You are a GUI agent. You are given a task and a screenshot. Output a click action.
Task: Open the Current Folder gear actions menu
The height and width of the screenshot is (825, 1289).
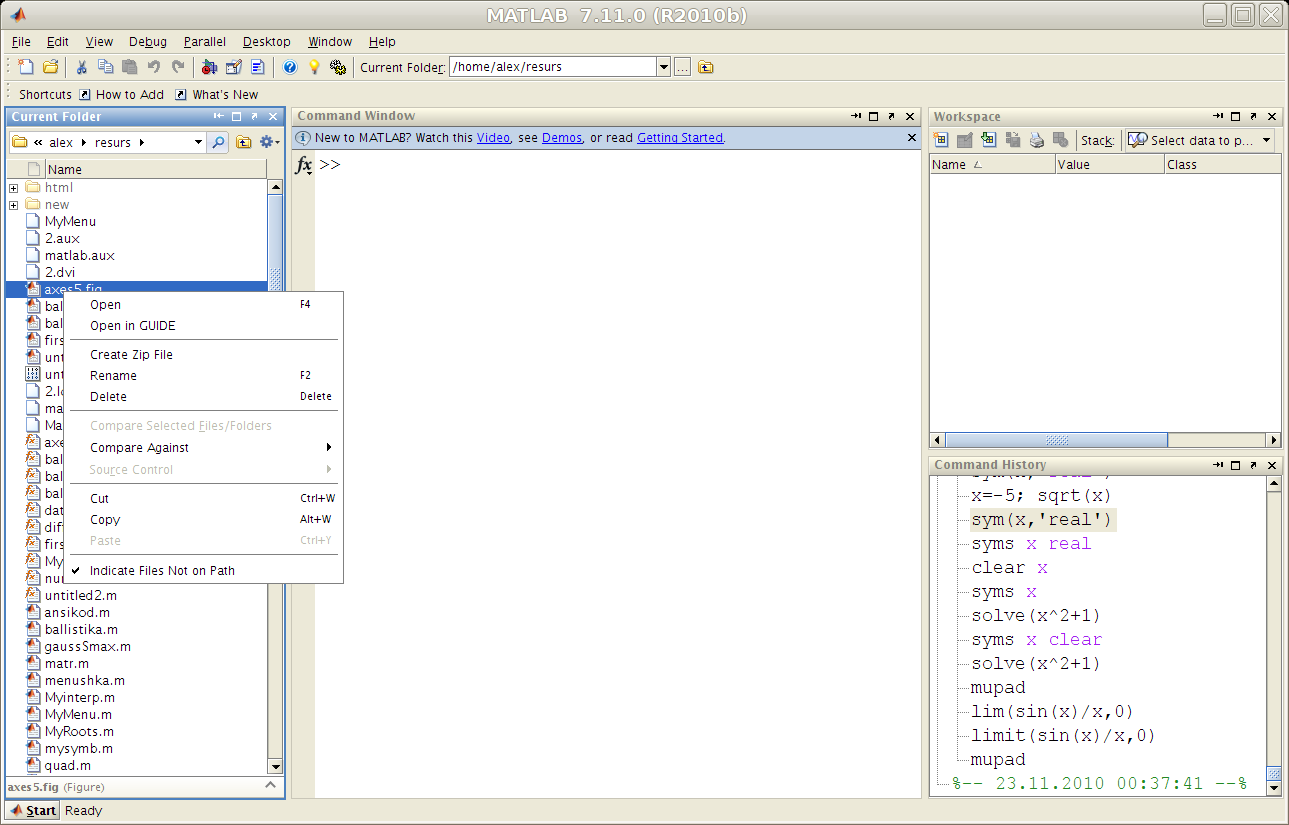269,142
